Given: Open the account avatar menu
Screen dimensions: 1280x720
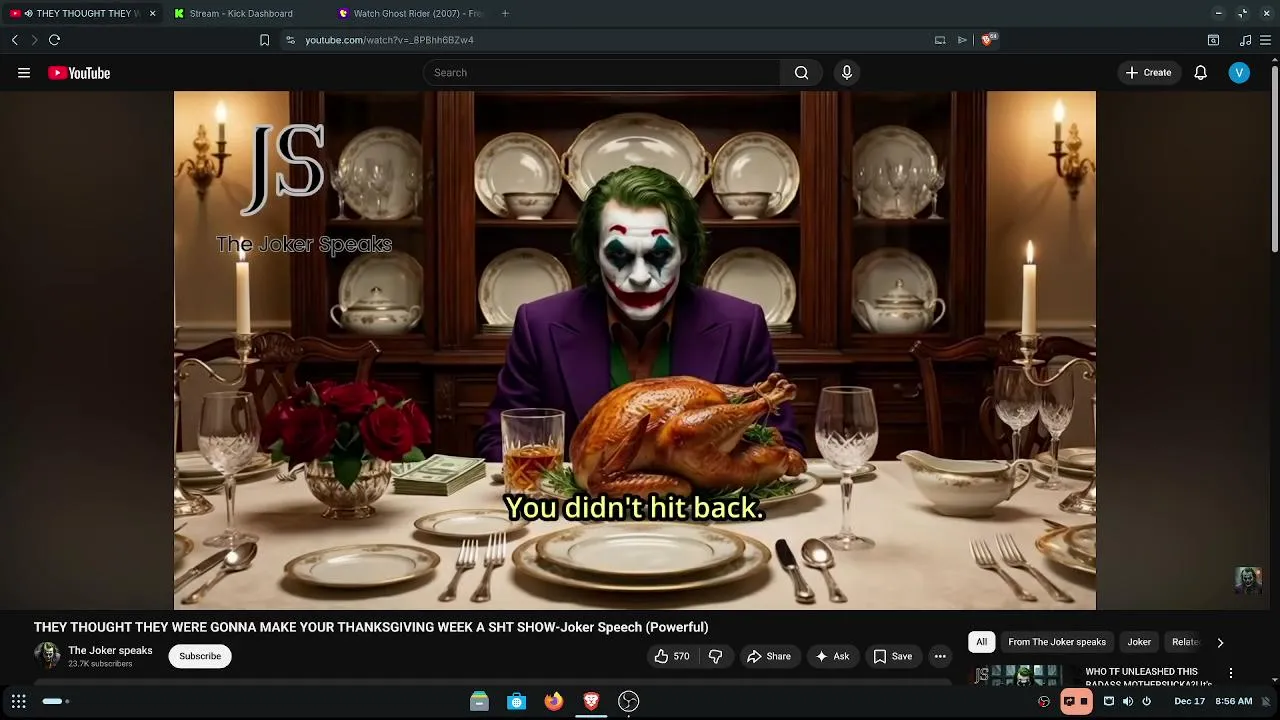Looking at the screenshot, I should (x=1239, y=72).
